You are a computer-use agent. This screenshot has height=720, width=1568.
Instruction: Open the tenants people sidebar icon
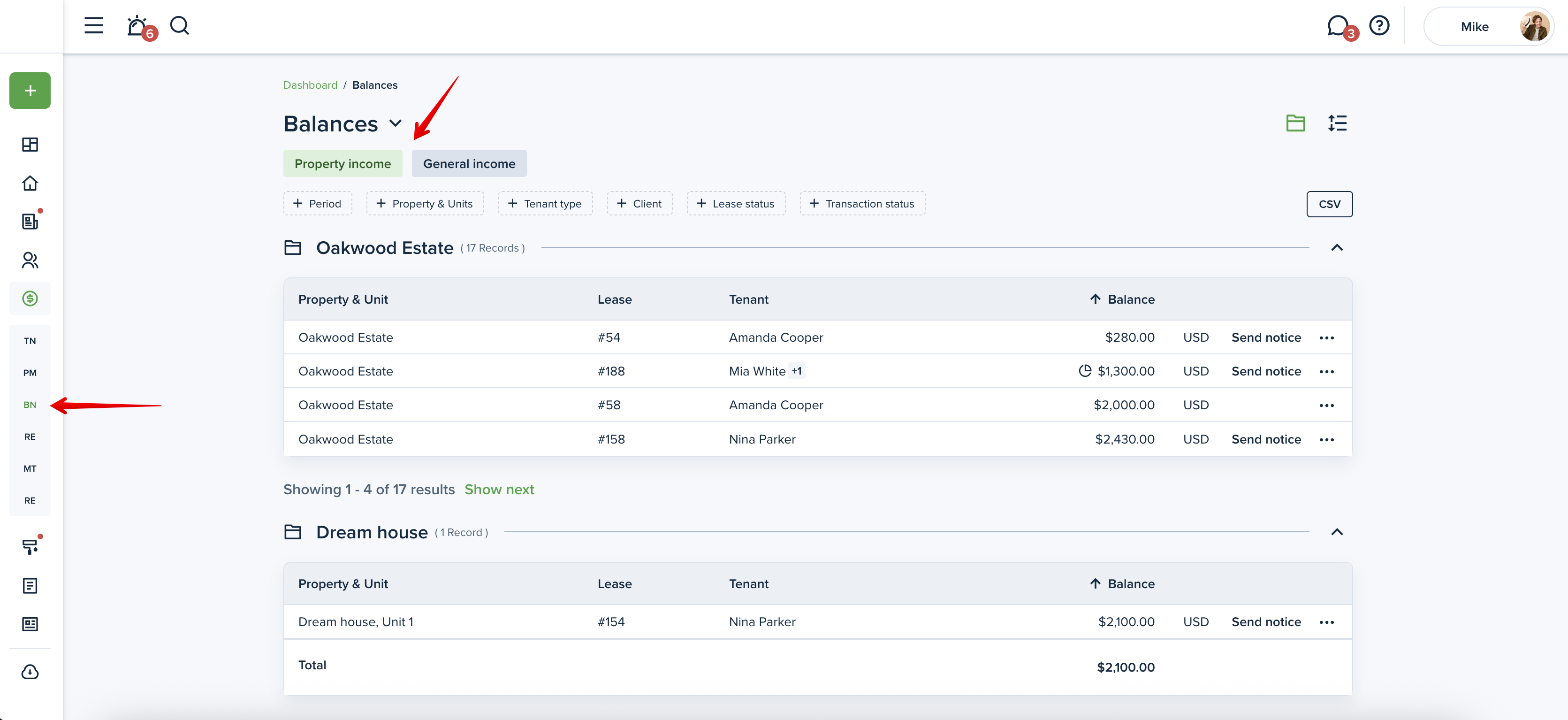pos(30,260)
